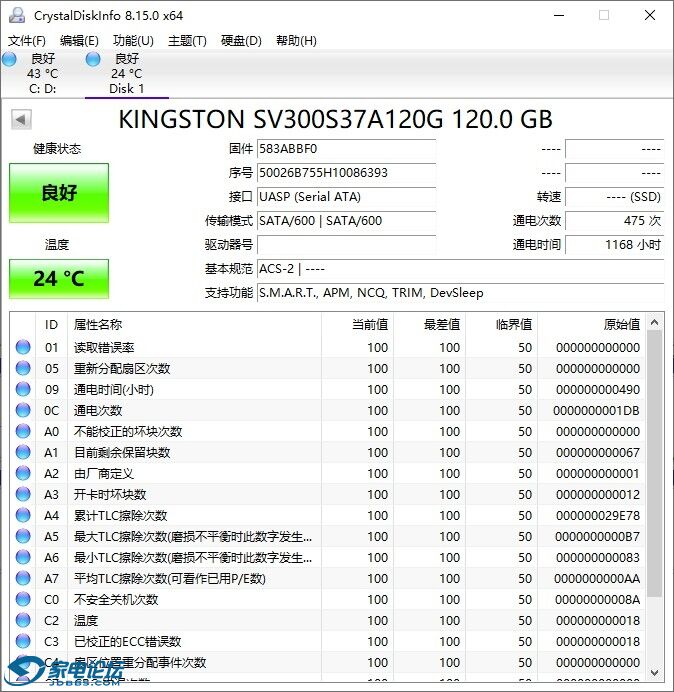
Task: Open the 编辑(E) menu
Action: click(x=79, y=41)
